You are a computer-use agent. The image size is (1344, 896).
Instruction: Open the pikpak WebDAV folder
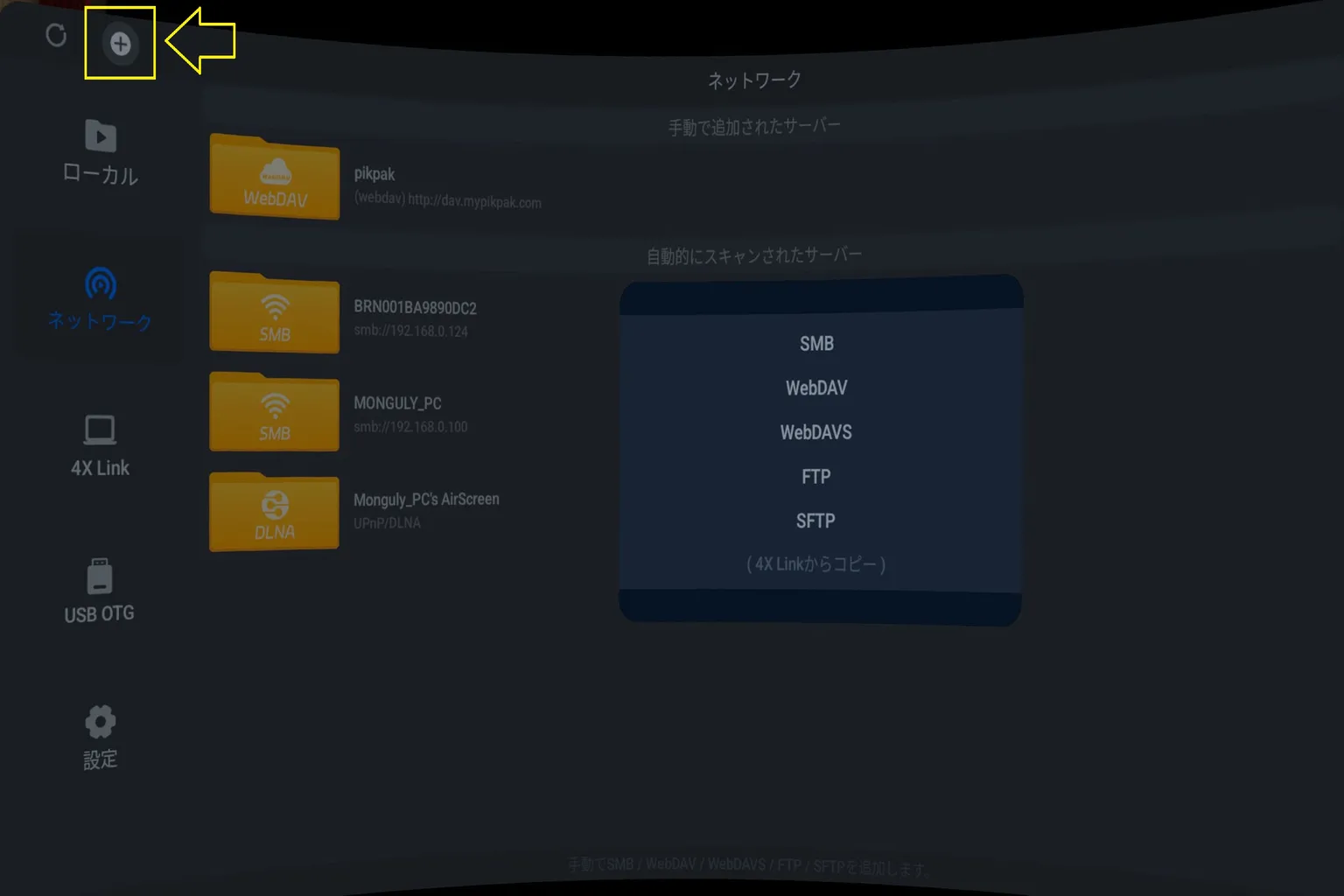[275, 178]
